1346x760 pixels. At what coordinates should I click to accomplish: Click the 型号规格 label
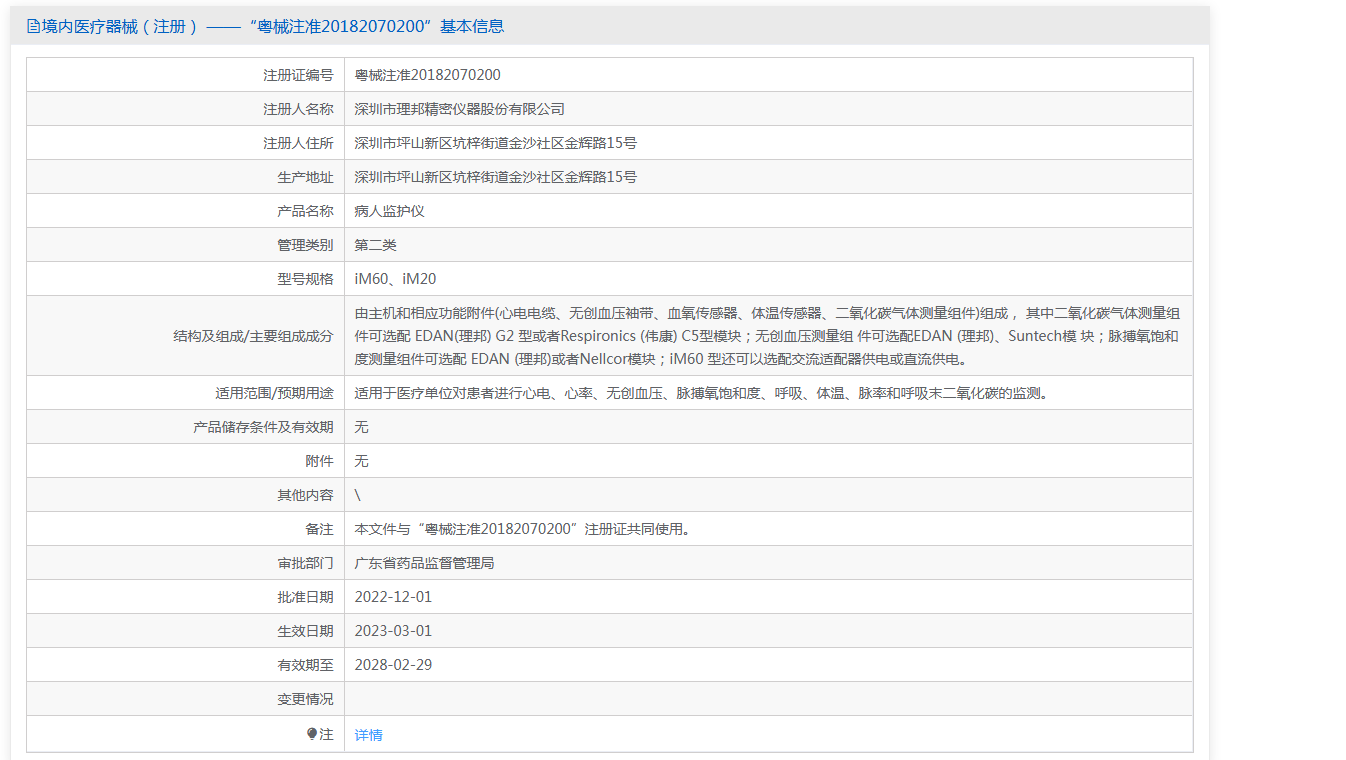click(x=305, y=279)
